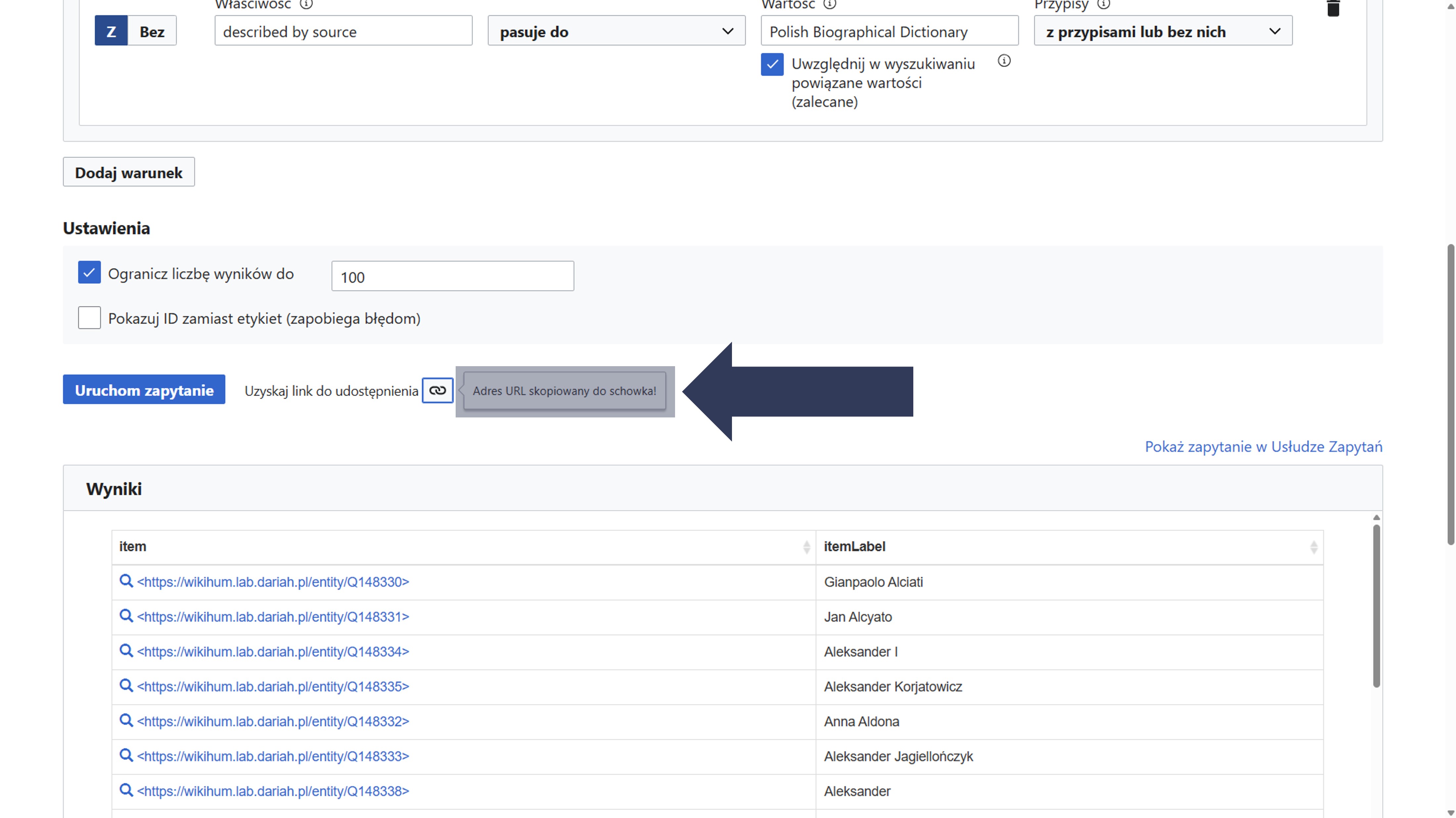Image resolution: width=1456 pixels, height=818 pixels.
Task: Enable Pokazuj ID zamiast etykiet checkbox
Action: [89, 318]
